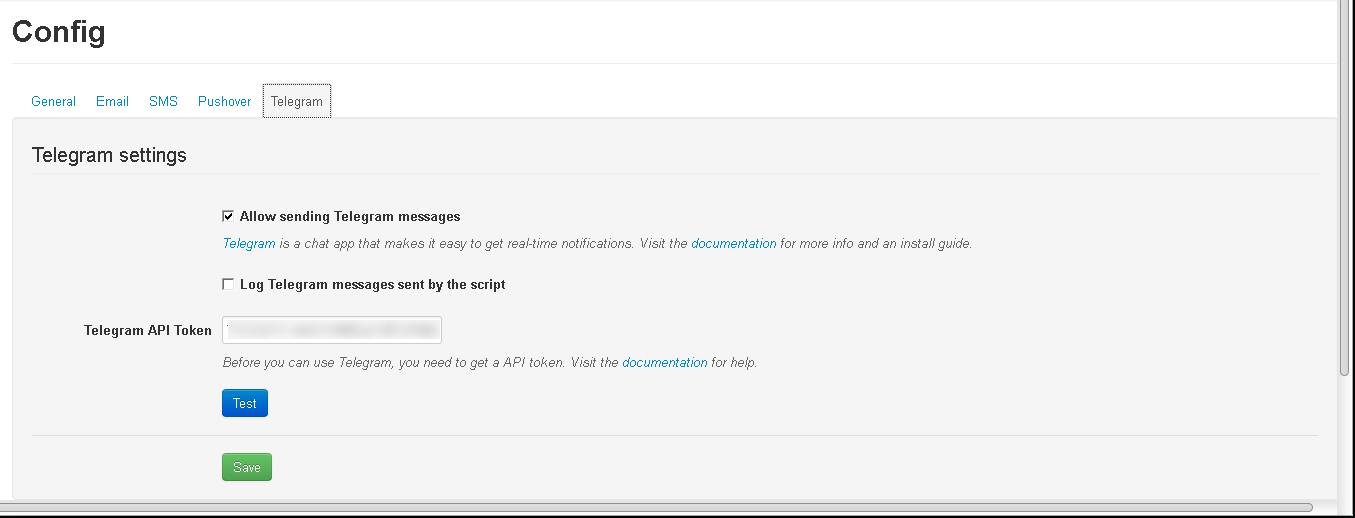Image resolution: width=1355 pixels, height=518 pixels.
Task: Click the active Telegram tab
Action: [297, 101]
